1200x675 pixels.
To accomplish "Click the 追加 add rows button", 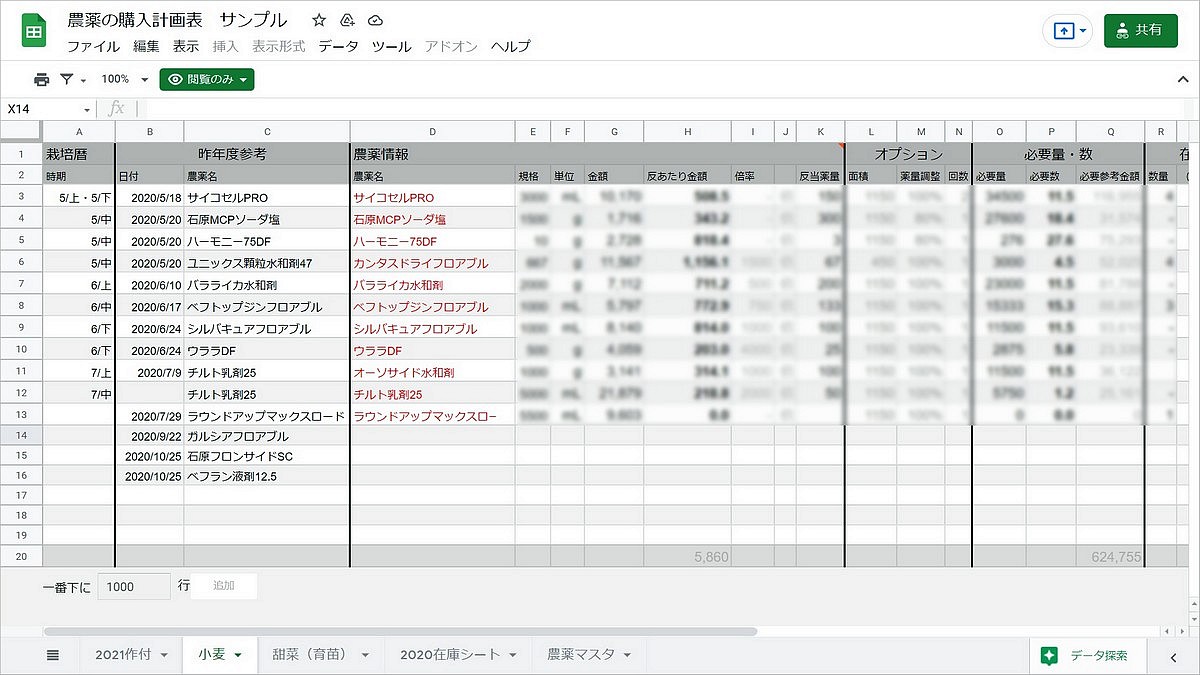I will coord(224,586).
